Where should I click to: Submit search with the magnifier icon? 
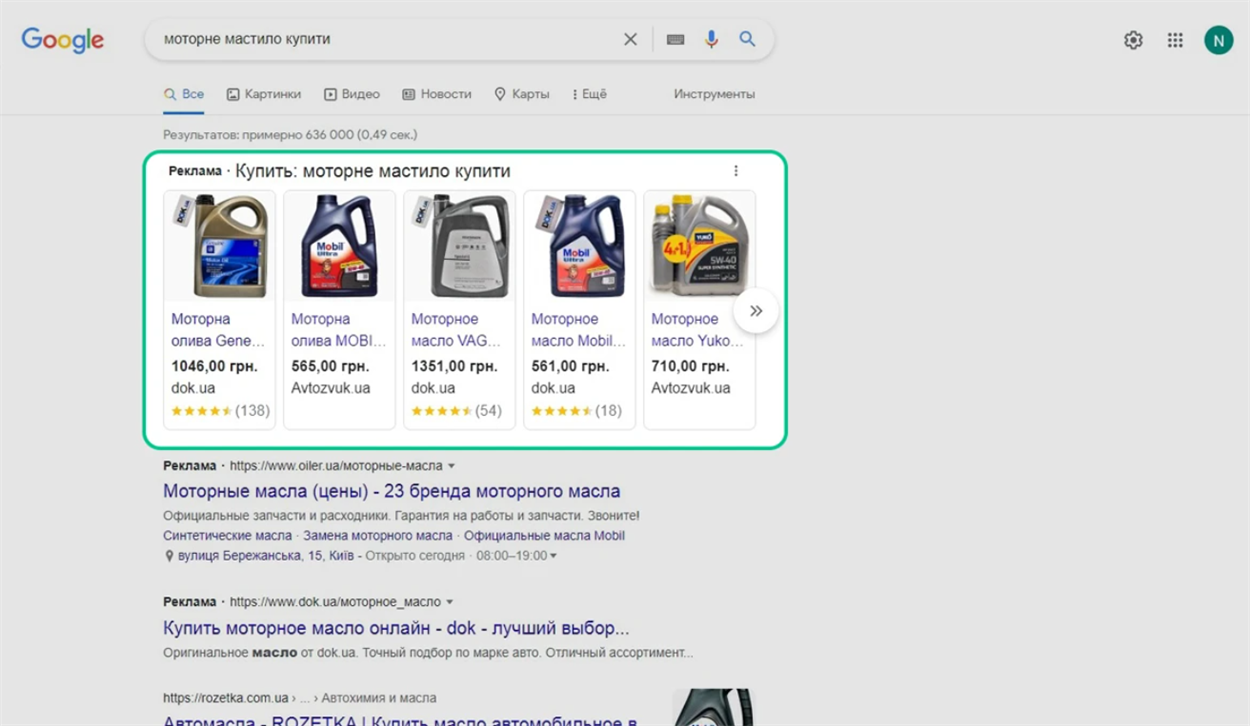point(747,39)
